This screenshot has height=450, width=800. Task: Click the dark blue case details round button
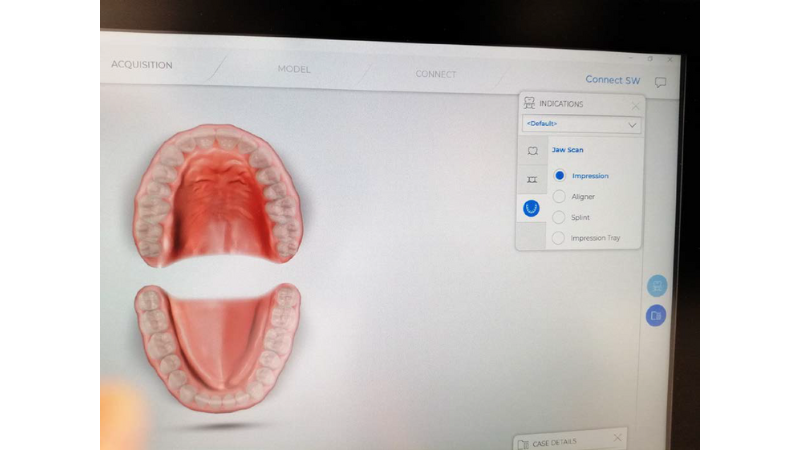pos(656,315)
